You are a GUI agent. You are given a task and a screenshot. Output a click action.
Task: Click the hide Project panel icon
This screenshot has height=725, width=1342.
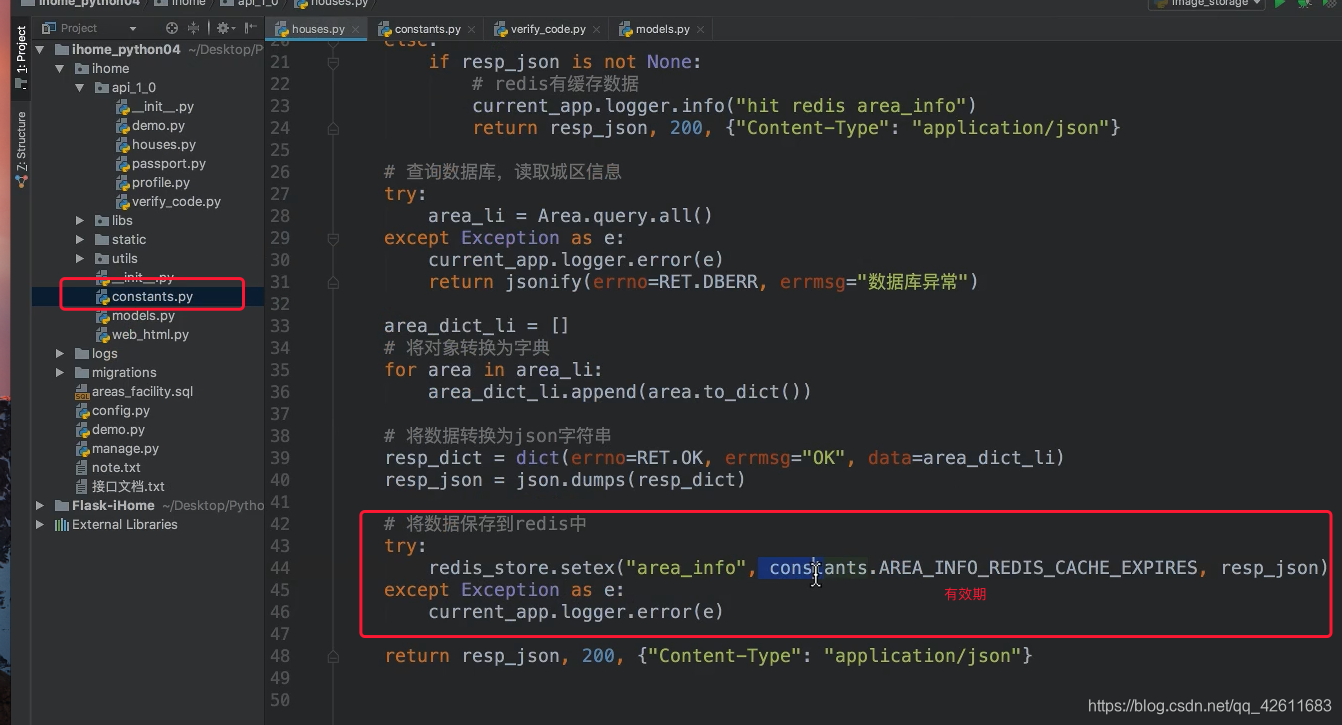click(250, 28)
